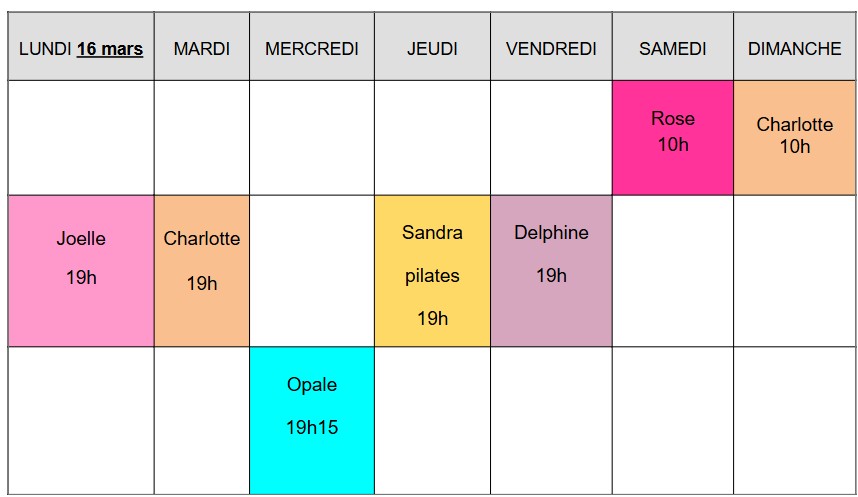
Task: Select empty Wednesday cell beside Charlotte 19h
Action: [x=312, y=271]
